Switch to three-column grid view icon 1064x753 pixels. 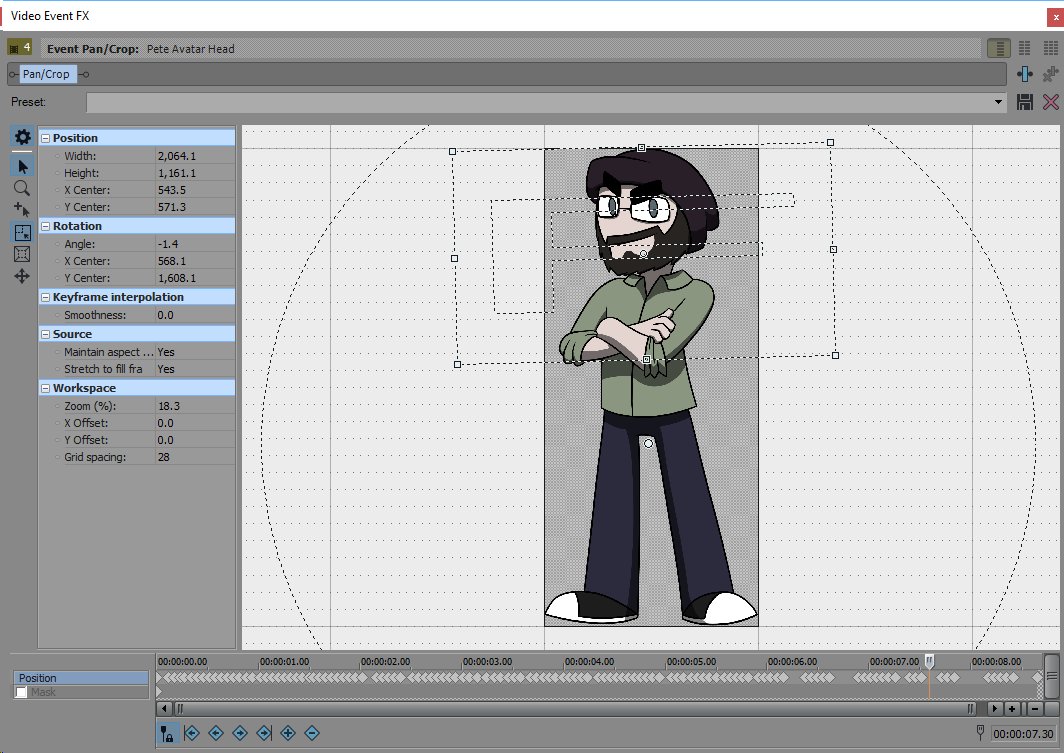click(x=1050, y=48)
